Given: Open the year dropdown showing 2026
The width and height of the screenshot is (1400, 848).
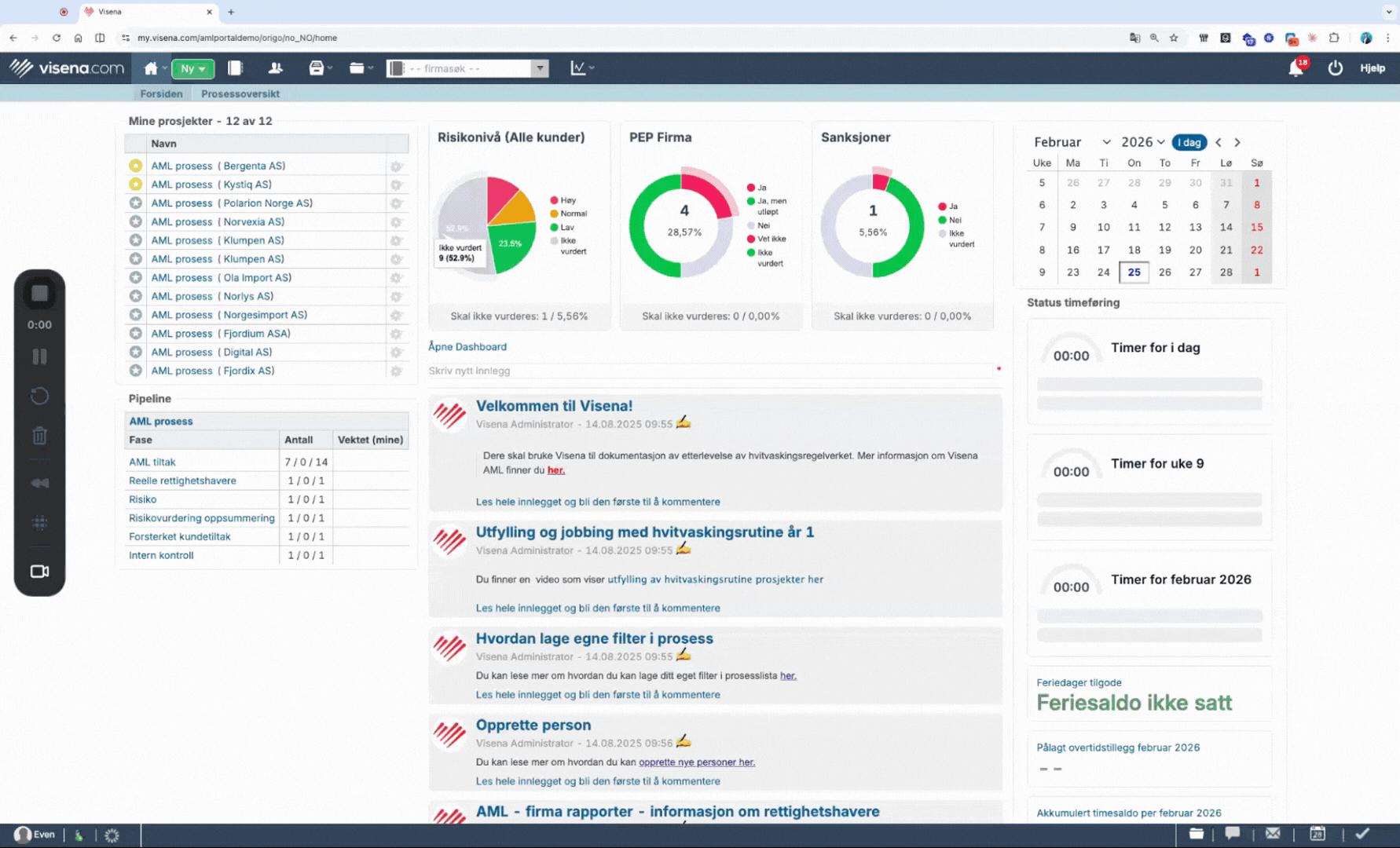Looking at the screenshot, I should click(x=1143, y=142).
